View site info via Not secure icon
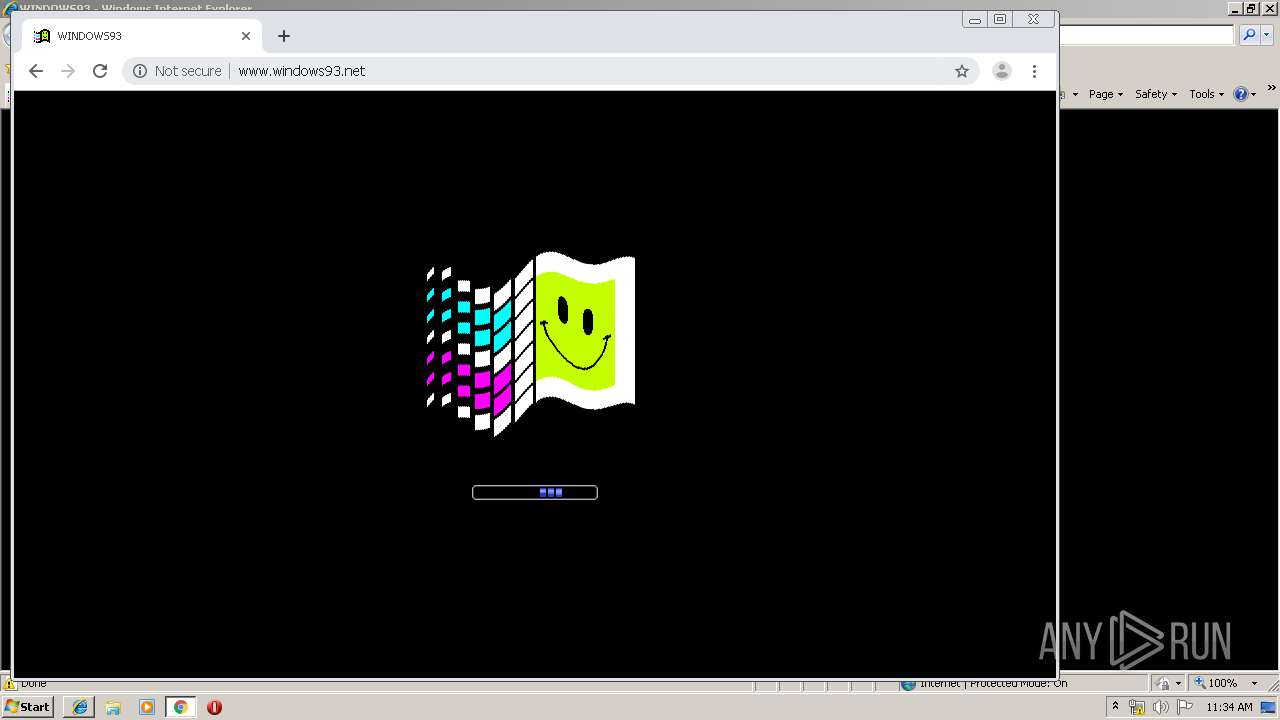 pos(140,71)
